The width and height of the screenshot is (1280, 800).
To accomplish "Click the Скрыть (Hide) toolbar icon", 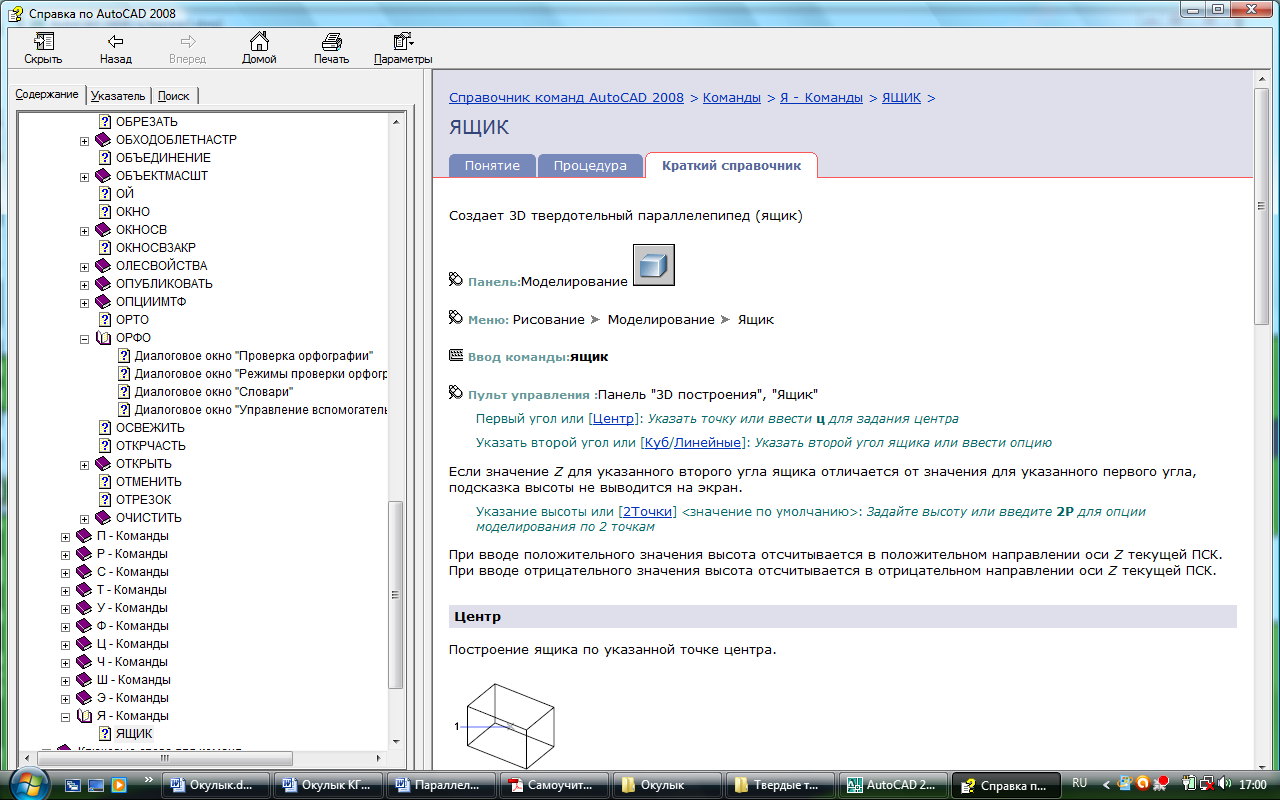I will (x=43, y=42).
